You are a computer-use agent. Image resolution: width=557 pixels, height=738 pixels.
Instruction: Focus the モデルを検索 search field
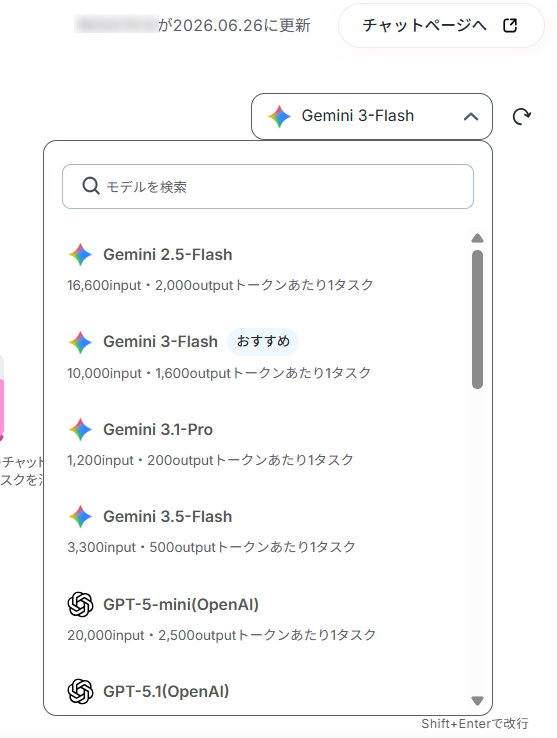tap(268, 186)
